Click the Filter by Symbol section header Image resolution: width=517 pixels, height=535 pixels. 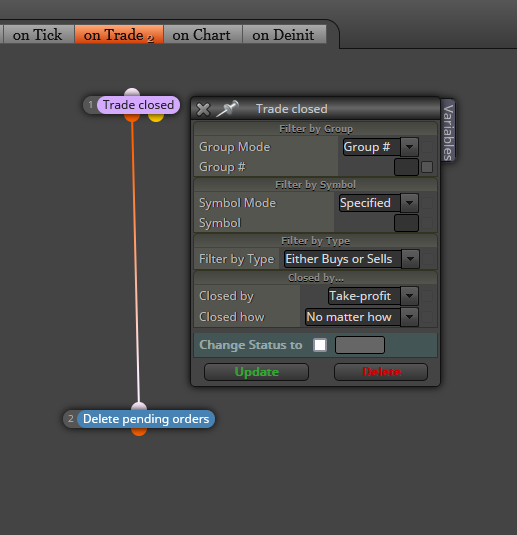(x=316, y=185)
